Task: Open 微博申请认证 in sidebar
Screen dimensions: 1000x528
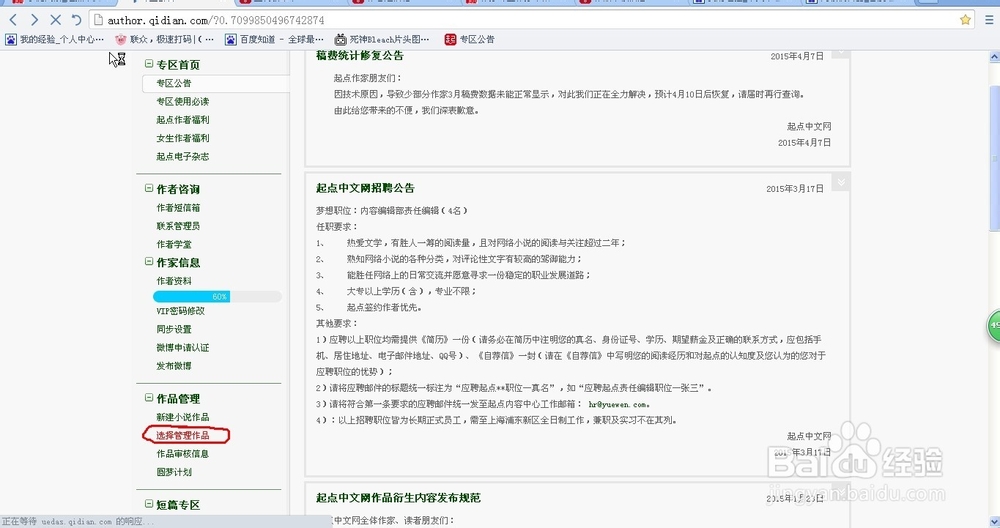Action: coord(183,348)
